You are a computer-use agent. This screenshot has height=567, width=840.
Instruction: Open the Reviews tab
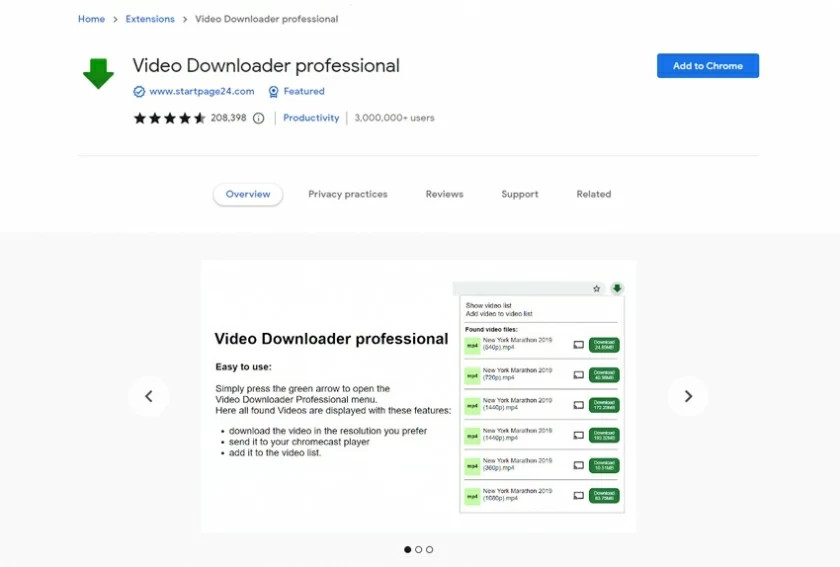(x=445, y=194)
